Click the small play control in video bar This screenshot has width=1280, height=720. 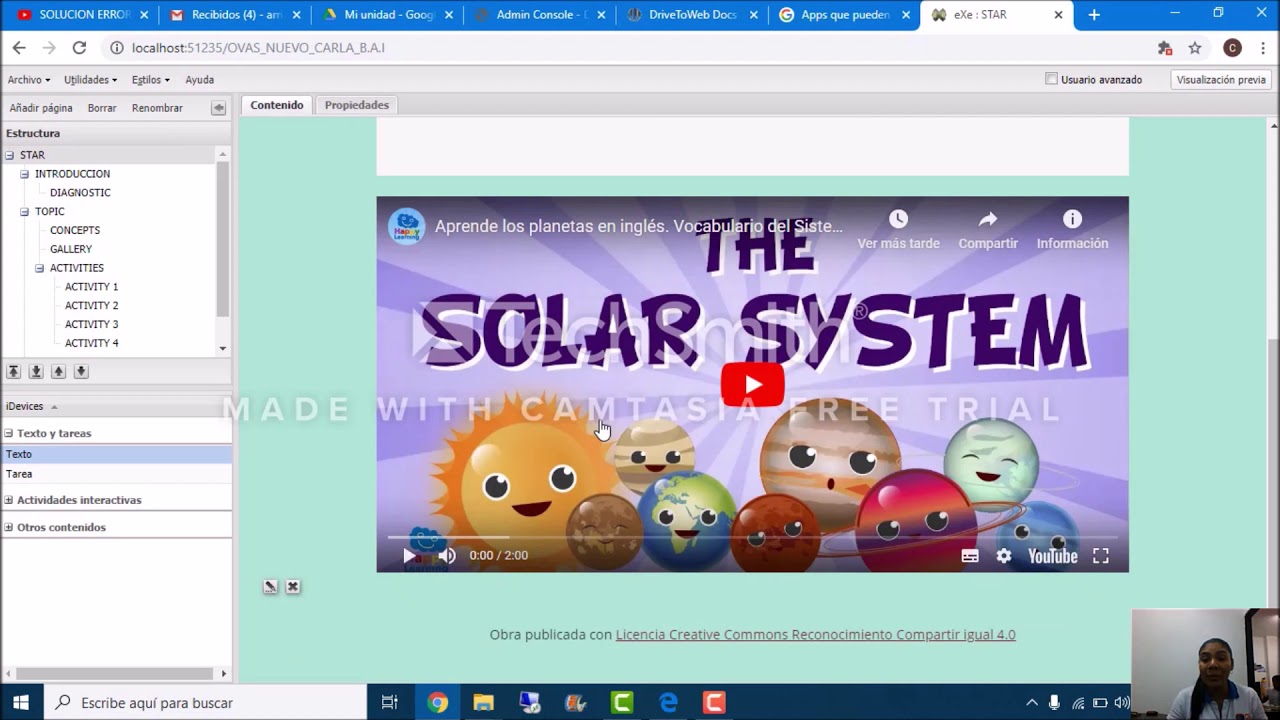pos(409,556)
